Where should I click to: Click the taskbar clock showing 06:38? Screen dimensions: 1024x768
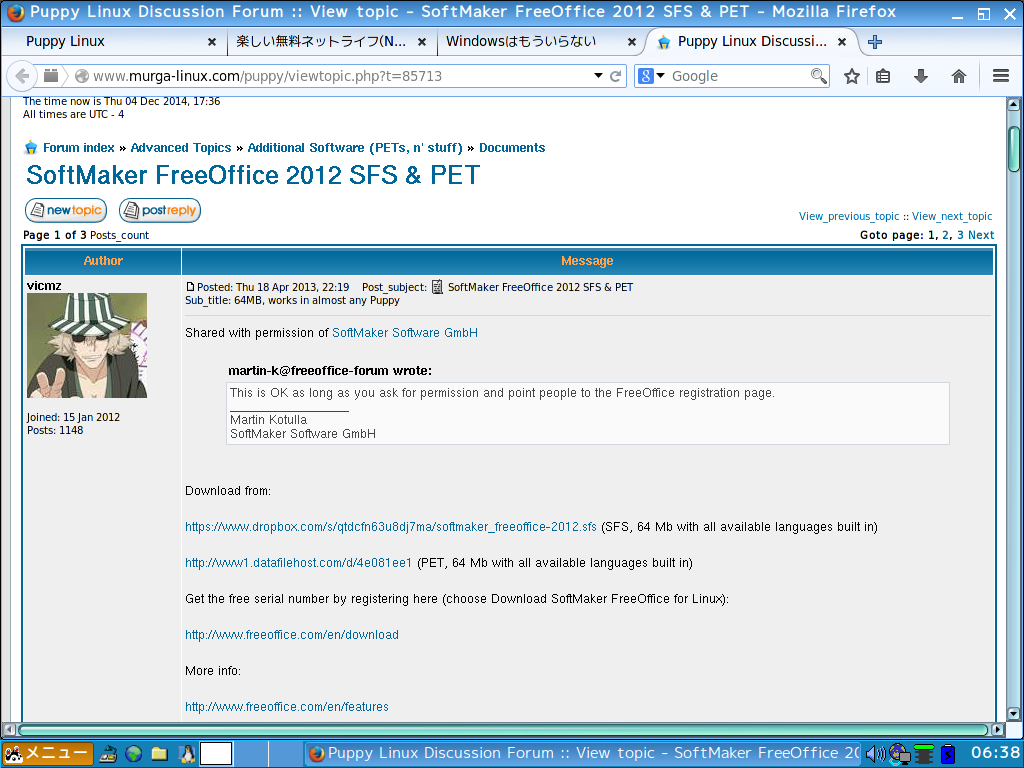(x=995, y=753)
